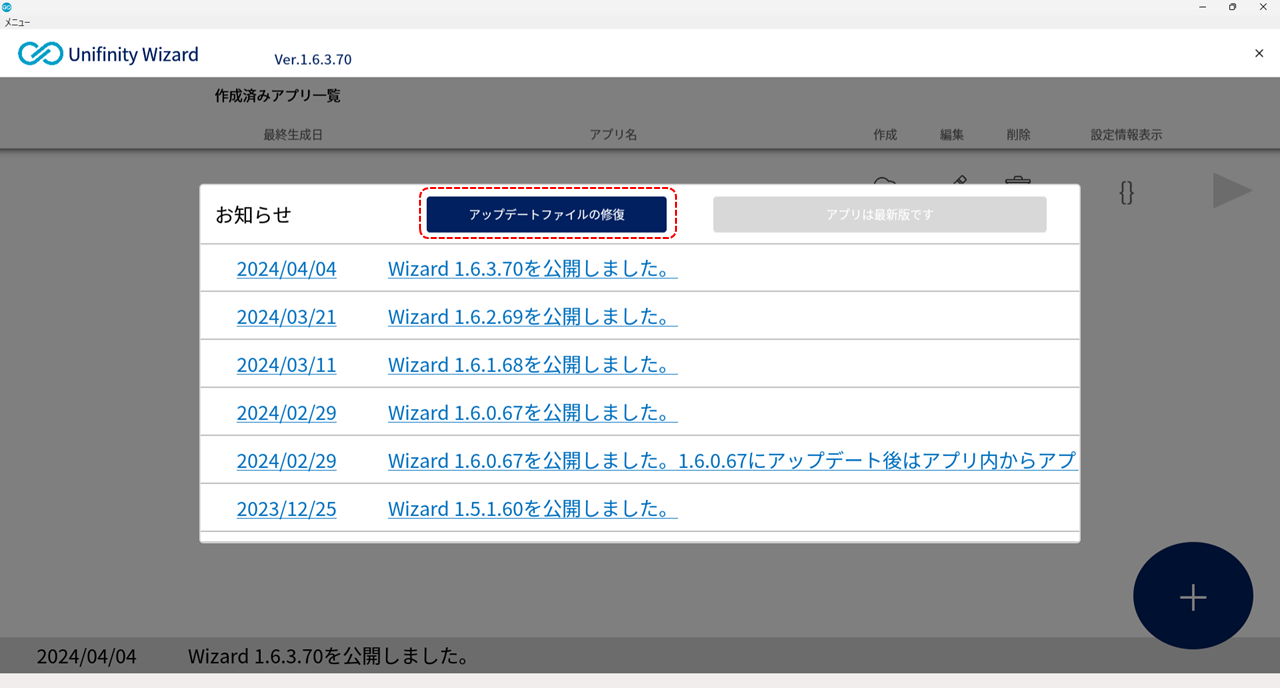Click the 編集 column header

[952, 135]
